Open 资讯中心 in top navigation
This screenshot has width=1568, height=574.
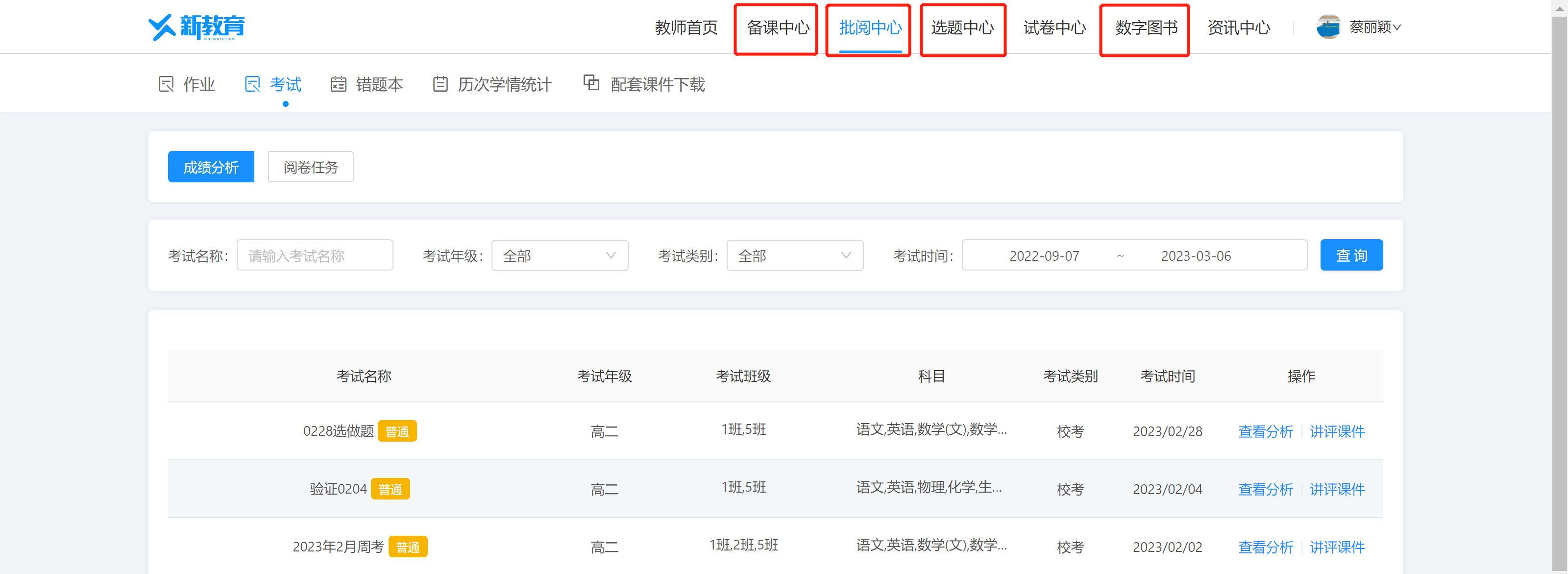click(x=1239, y=27)
